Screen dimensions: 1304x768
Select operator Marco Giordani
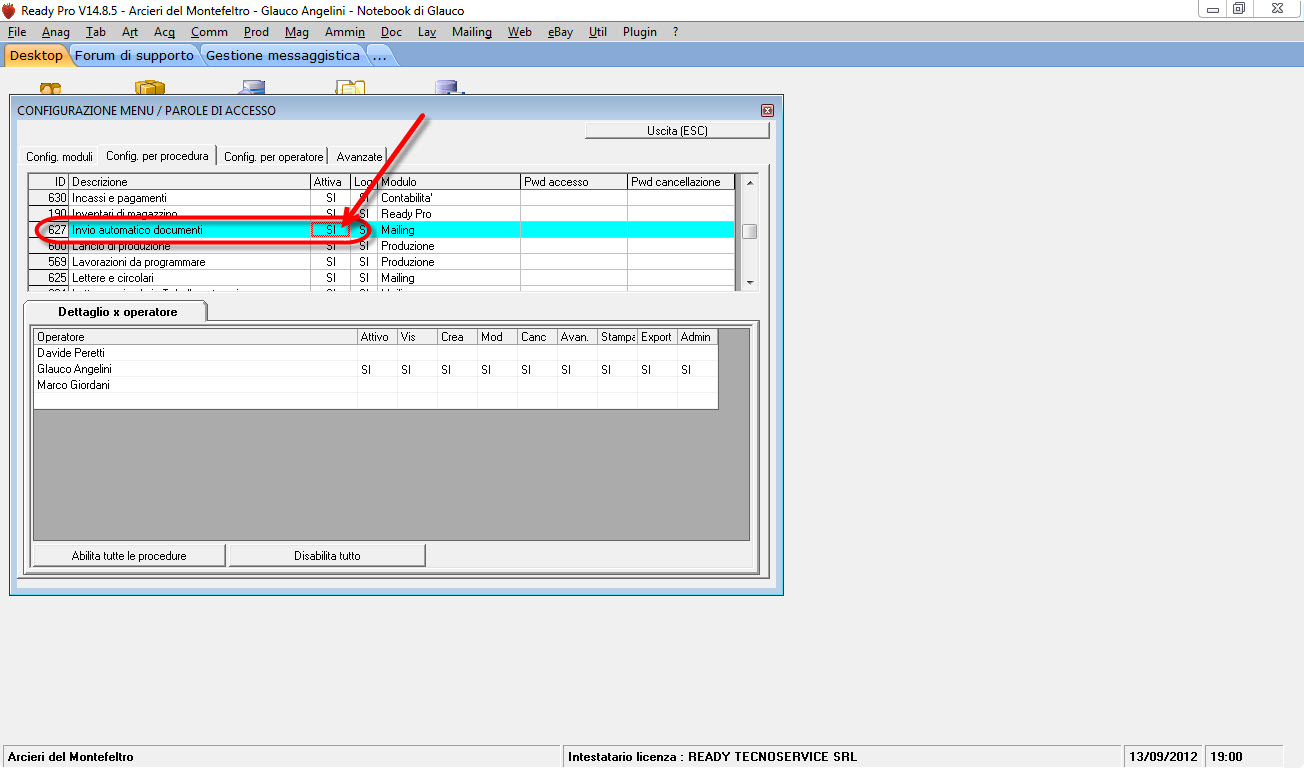tap(195, 385)
